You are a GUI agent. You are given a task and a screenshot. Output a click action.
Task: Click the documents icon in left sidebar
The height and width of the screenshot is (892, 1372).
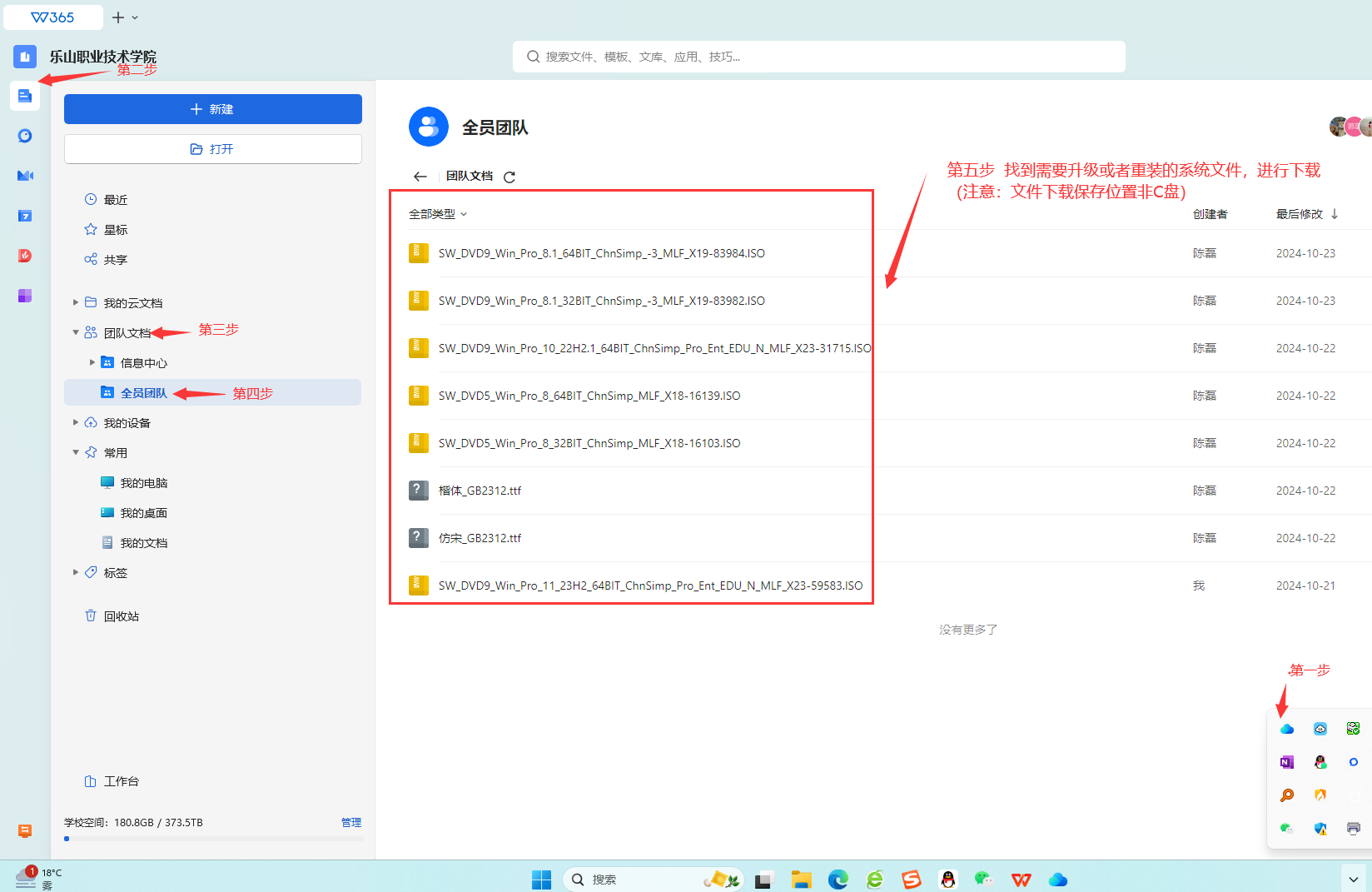pos(25,96)
